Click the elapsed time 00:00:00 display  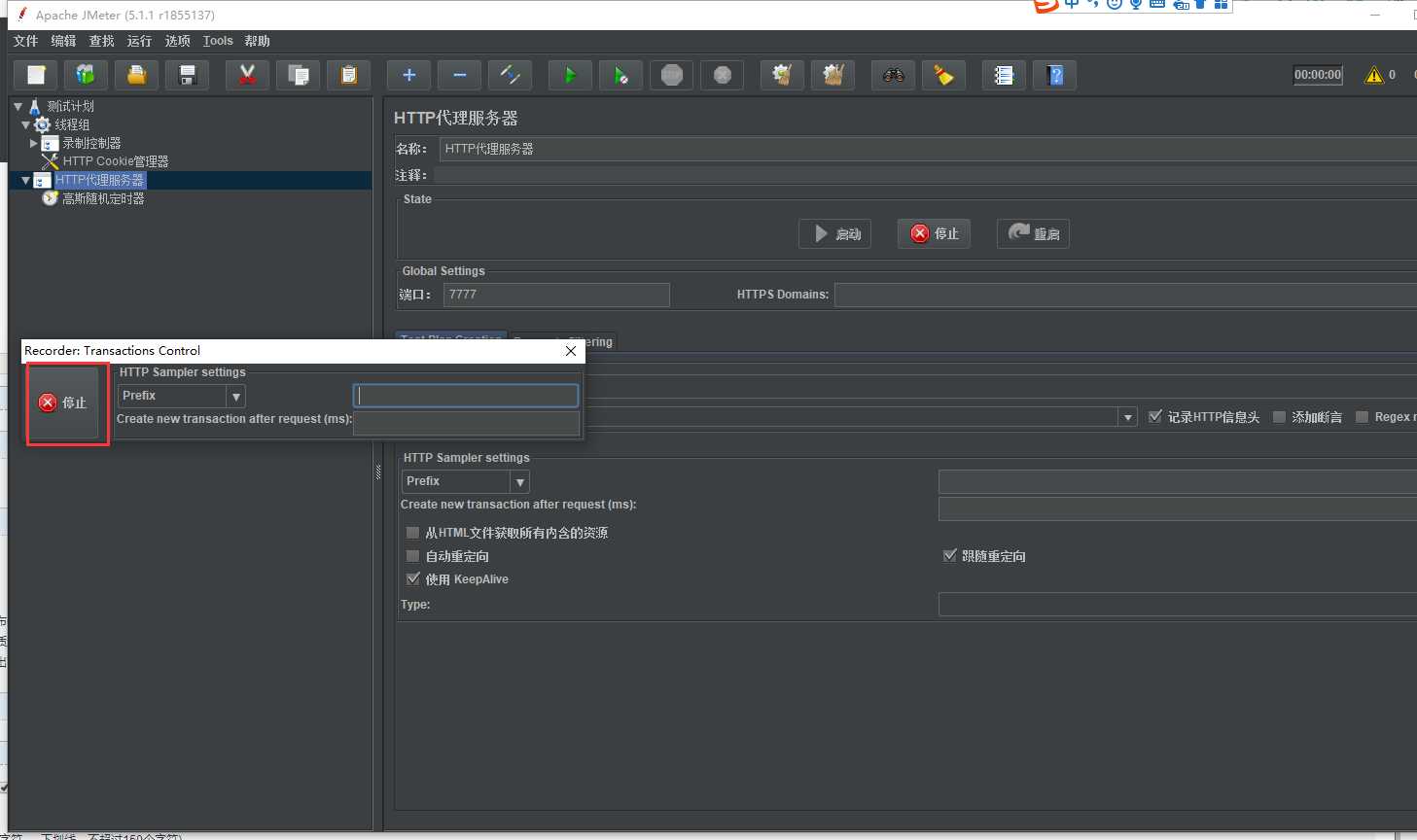point(1318,75)
